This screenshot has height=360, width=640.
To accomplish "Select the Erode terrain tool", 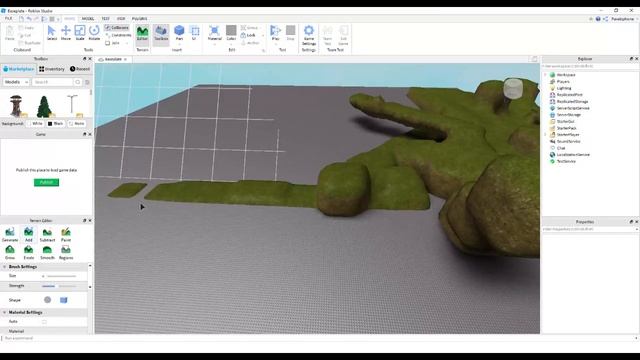I will (x=29, y=253).
